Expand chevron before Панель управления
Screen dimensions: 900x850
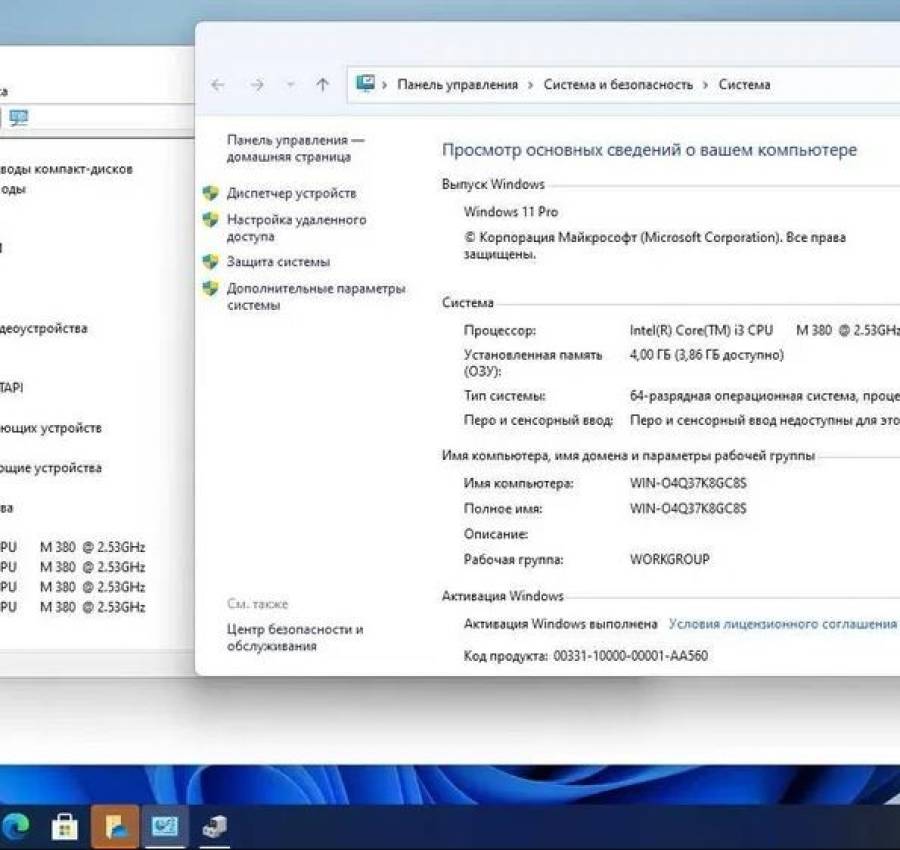pos(385,85)
